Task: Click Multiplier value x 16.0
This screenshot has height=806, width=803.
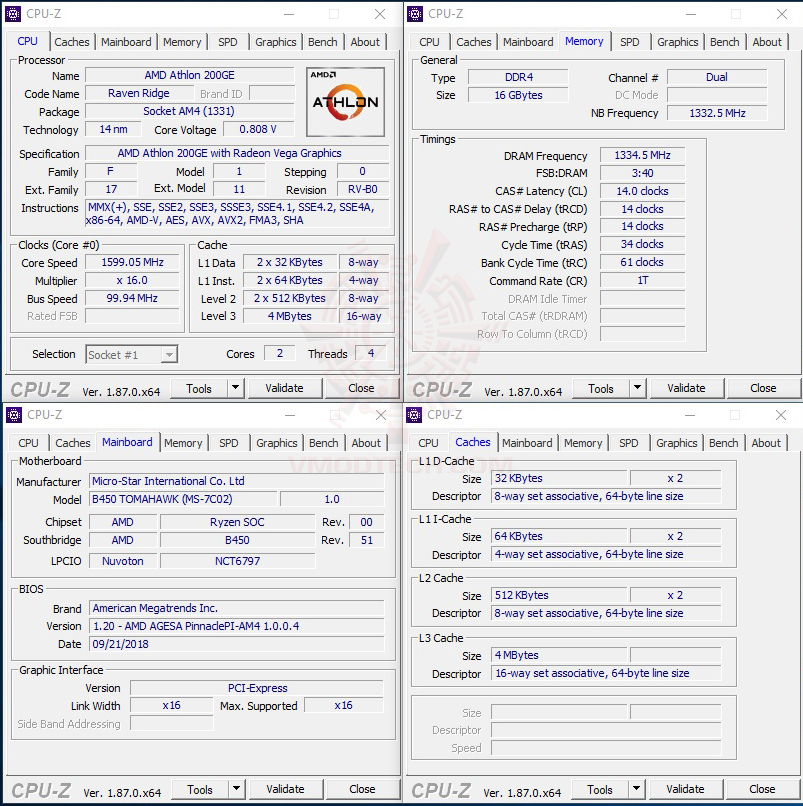Action: (132, 280)
